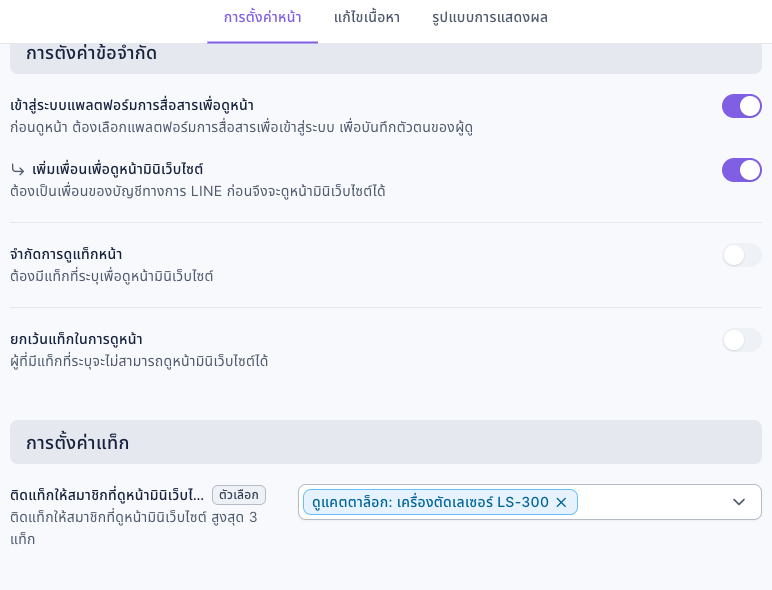Expand the tag selection dropdown arrow

pyautogui.click(x=739, y=502)
